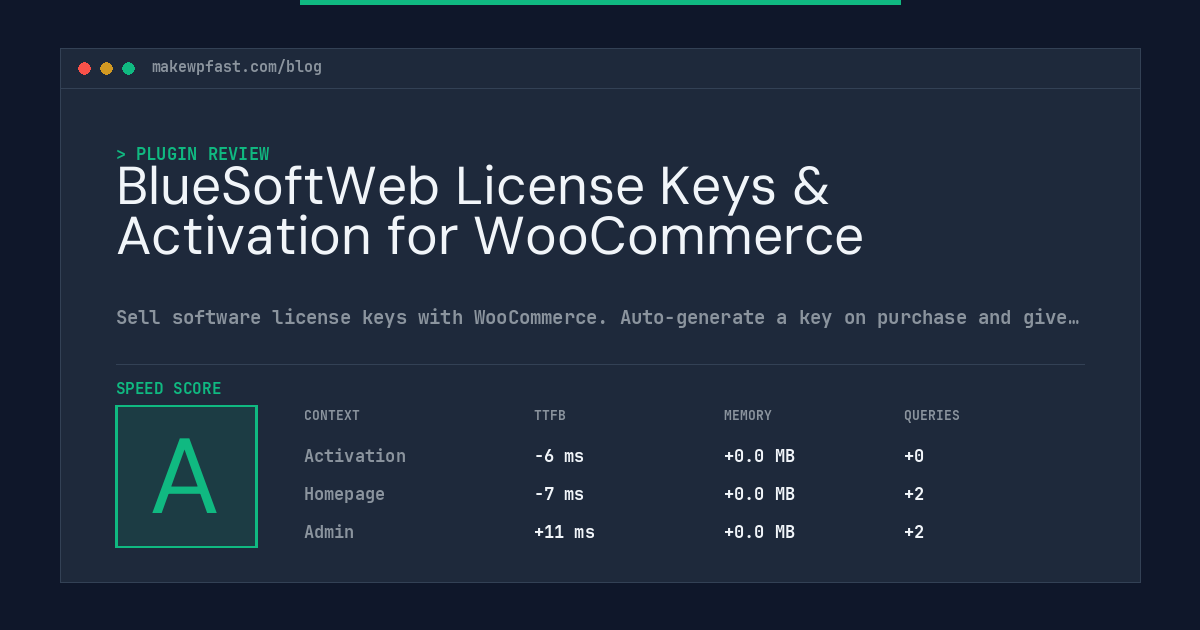Click Activation row memory '+0.0 MB'

click(759, 456)
